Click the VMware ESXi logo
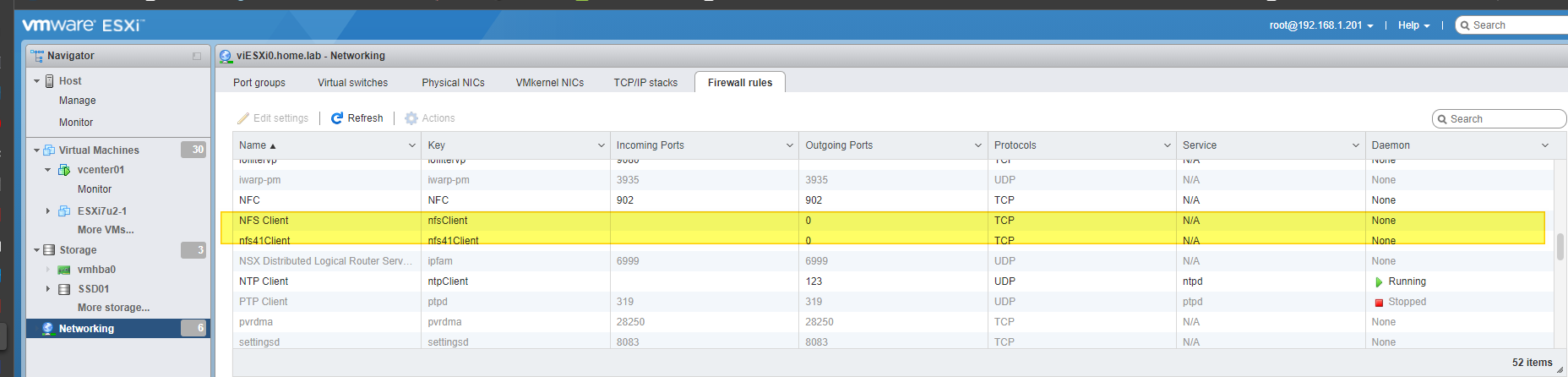This screenshot has height=377, width=1568. 83,25
